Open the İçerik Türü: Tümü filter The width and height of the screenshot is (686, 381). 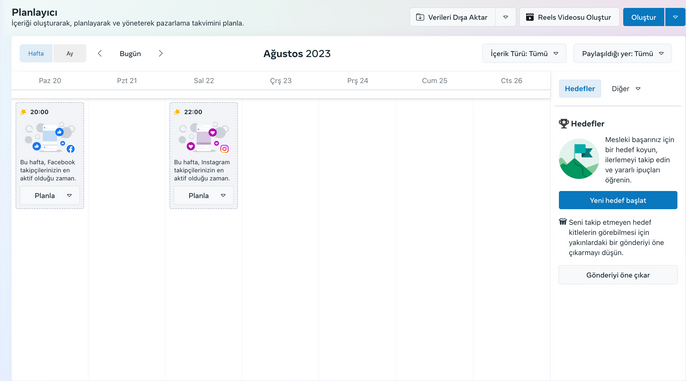(x=524, y=53)
